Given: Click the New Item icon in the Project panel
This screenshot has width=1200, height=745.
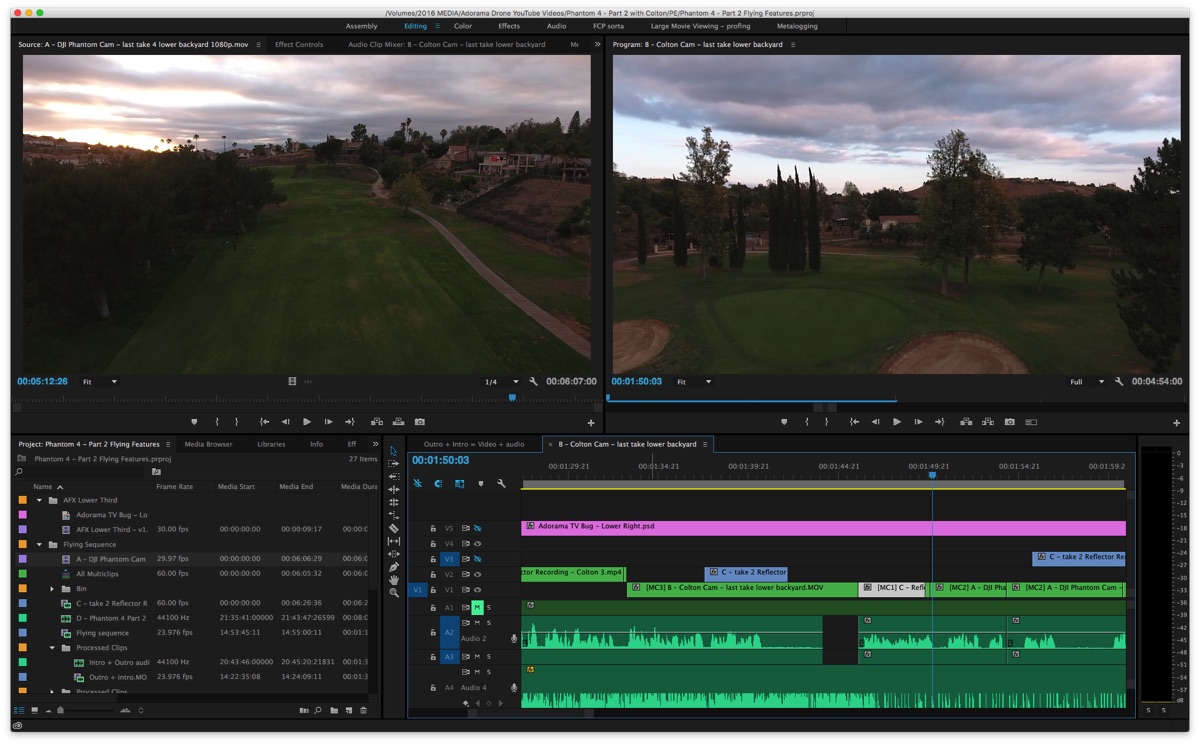Looking at the screenshot, I should pos(347,711).
